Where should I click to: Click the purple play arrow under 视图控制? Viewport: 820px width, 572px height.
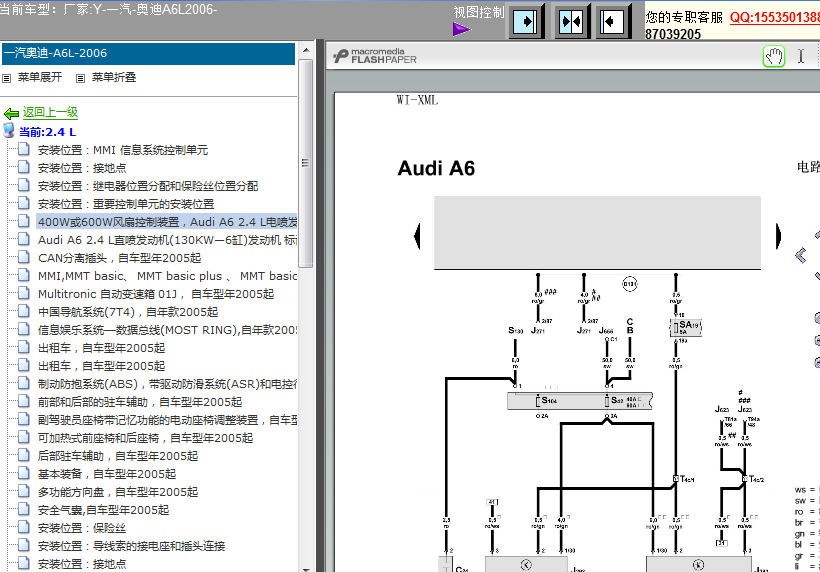click(x=461, y=29)
